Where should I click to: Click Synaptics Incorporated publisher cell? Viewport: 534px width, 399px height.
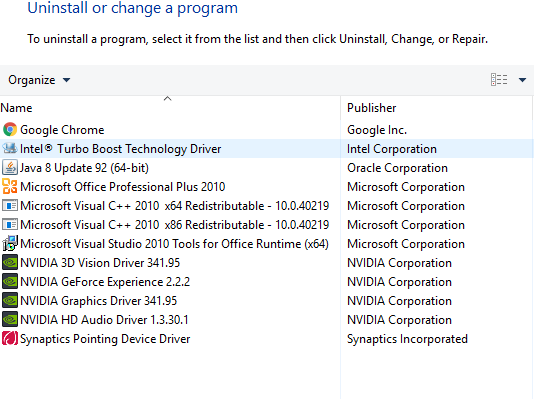(x=407, y=339)
